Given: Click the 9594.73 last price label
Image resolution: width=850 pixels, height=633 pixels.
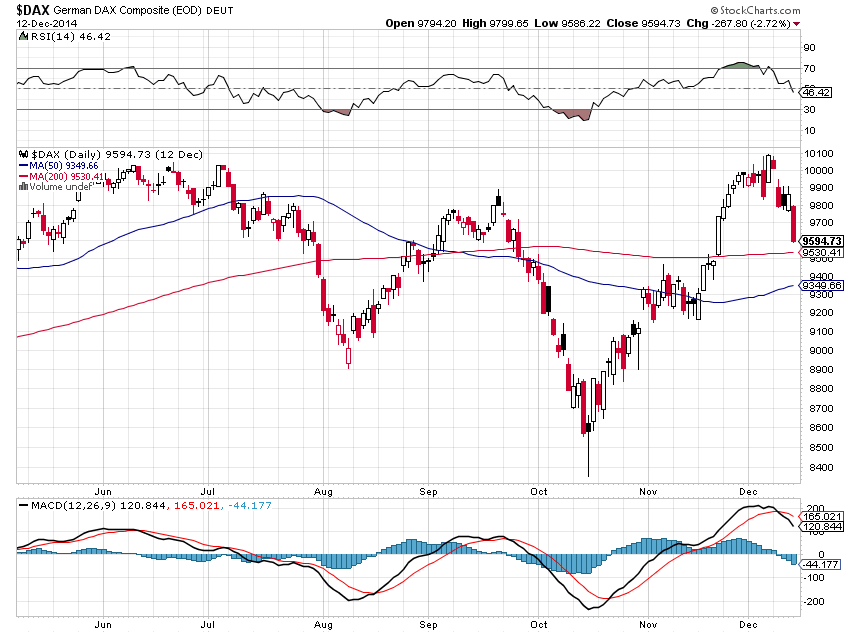Looking at the screenshot, I should (822, 241).
